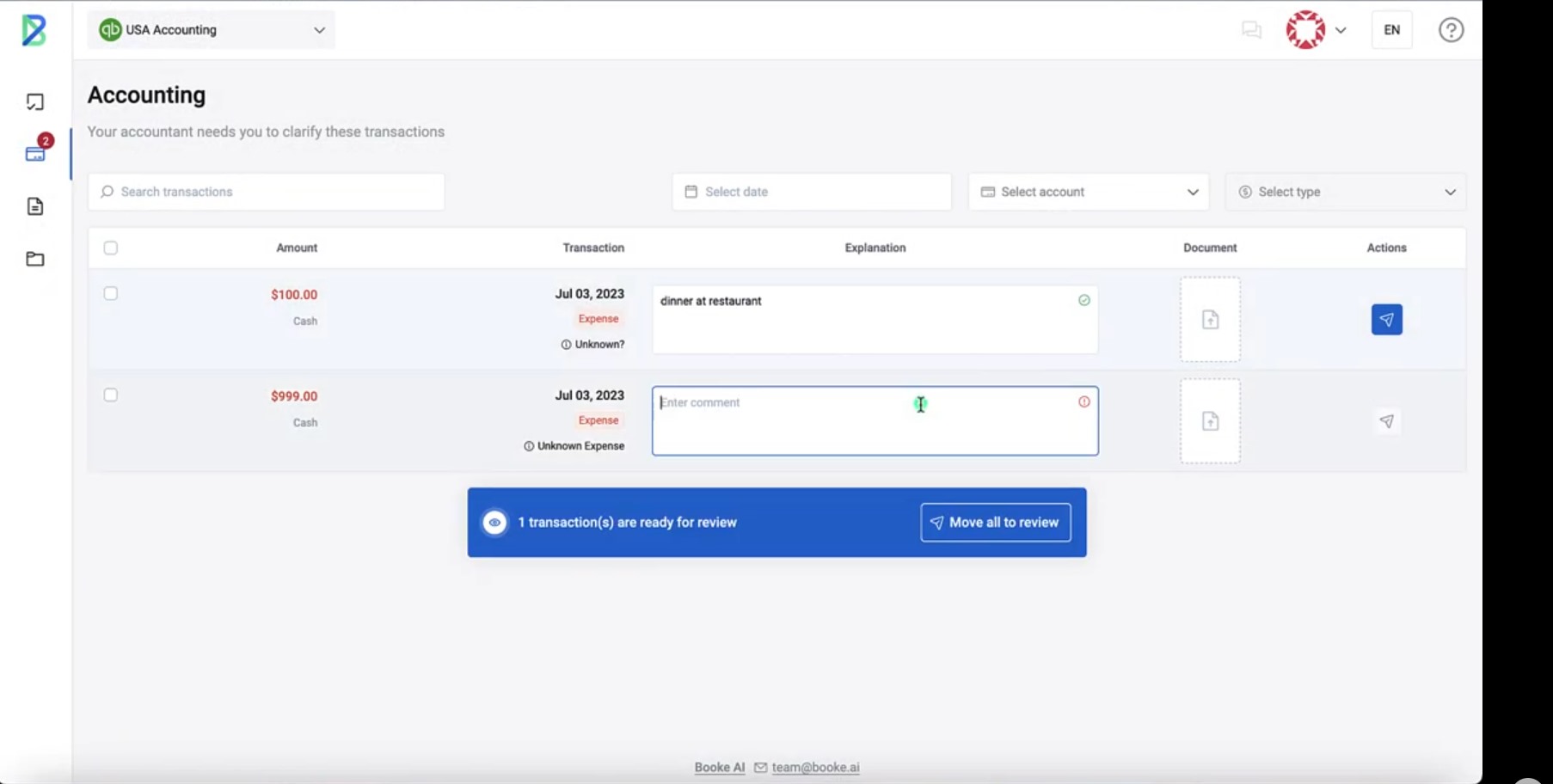Click Expense tag on $100.00 row
The image size is (1553, 784).
tap(598, 319)
